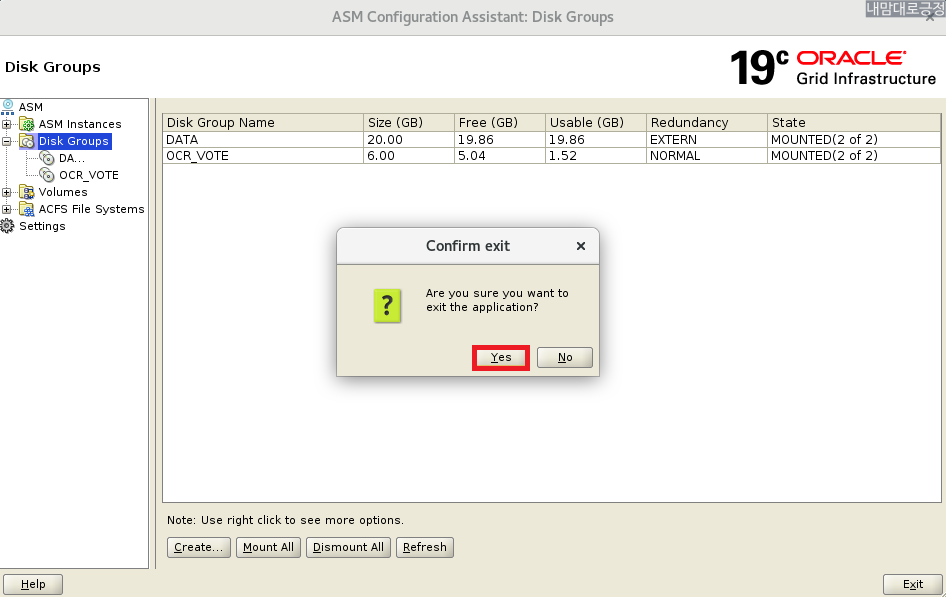Click the 5.04 free space cell
This screenshot has width=946, height=597.
500,156
